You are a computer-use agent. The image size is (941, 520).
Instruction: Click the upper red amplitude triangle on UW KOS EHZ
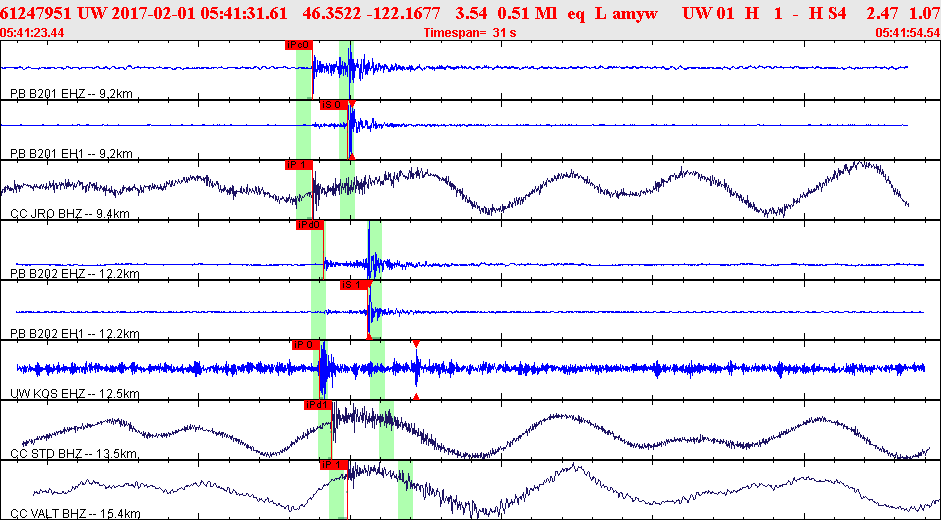tap(416, 343)
